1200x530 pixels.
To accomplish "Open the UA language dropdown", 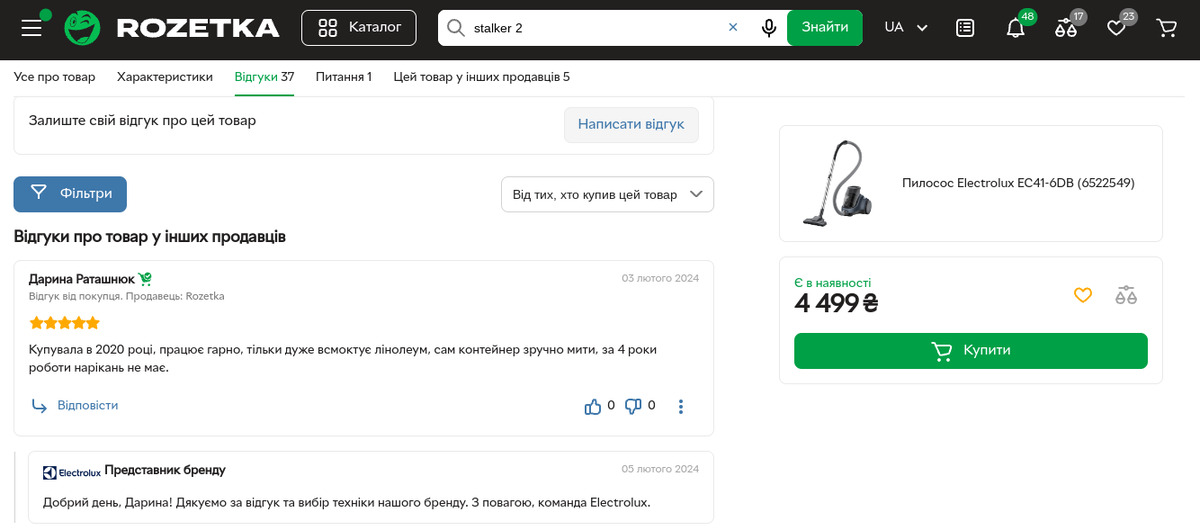I will 907,28.
